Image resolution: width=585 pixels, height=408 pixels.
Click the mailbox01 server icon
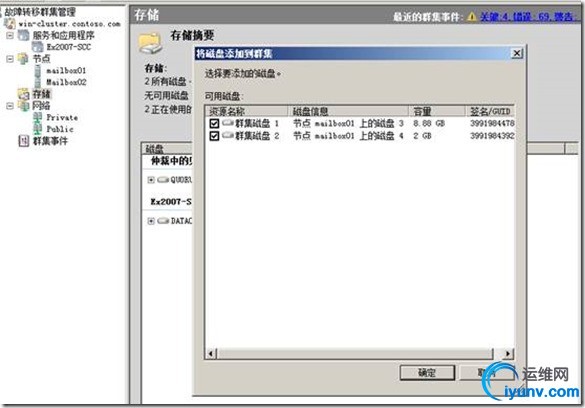(x=38, y=70)
